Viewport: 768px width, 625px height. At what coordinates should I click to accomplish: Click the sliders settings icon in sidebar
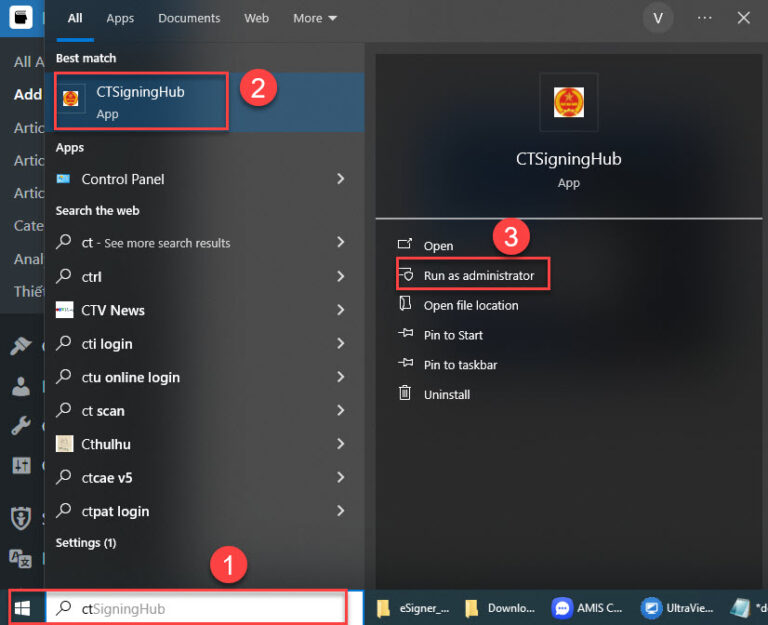click(x=21, y=465)
